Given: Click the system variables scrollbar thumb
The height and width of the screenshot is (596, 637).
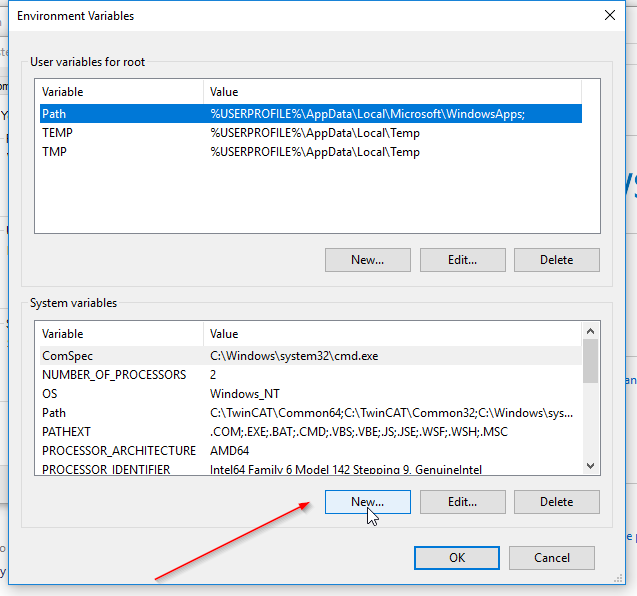Looking at the screenshot, I should (x=591, y=361).
